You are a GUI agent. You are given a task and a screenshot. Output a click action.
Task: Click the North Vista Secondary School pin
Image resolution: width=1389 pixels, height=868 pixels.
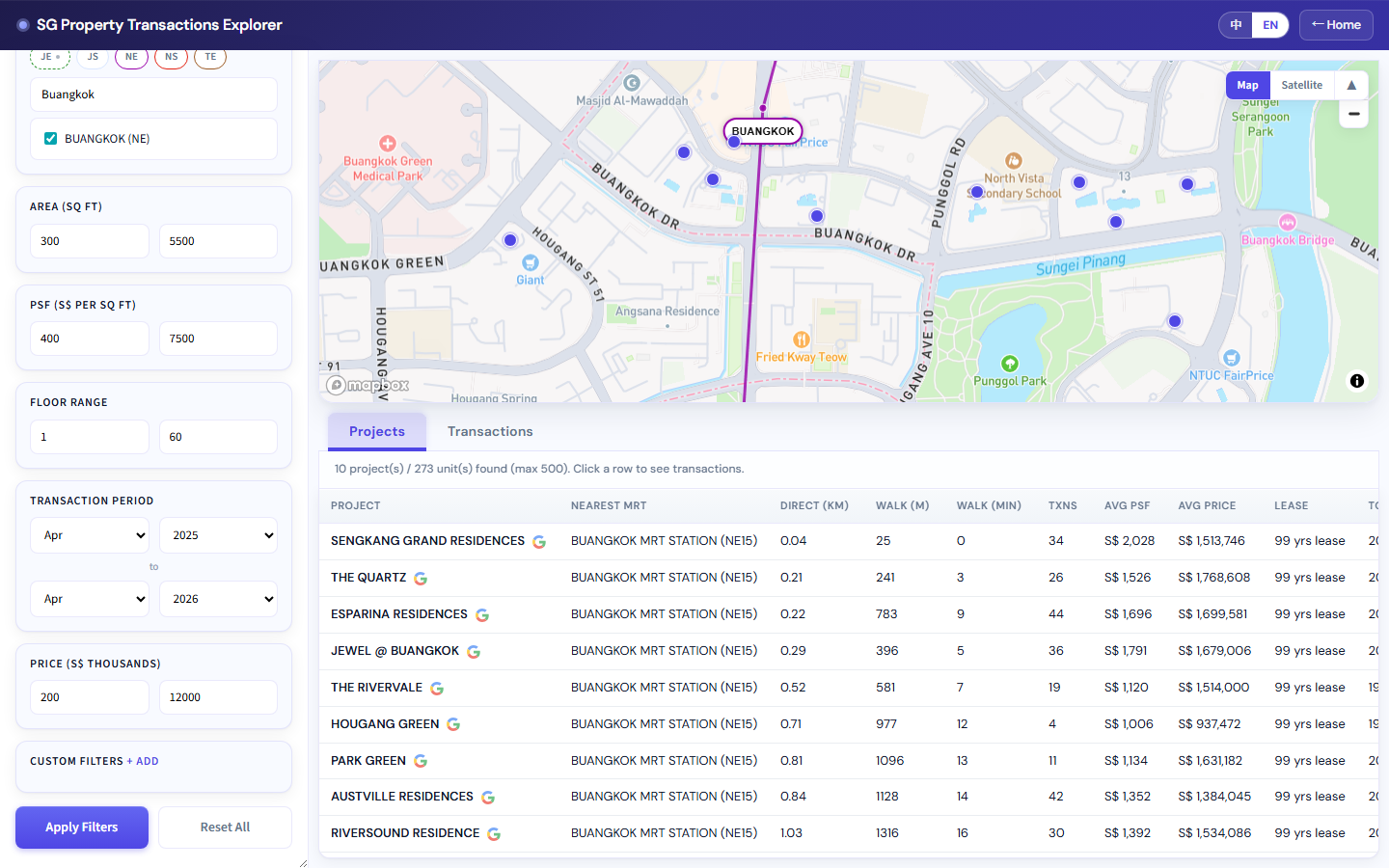(x=1014, y=160)
